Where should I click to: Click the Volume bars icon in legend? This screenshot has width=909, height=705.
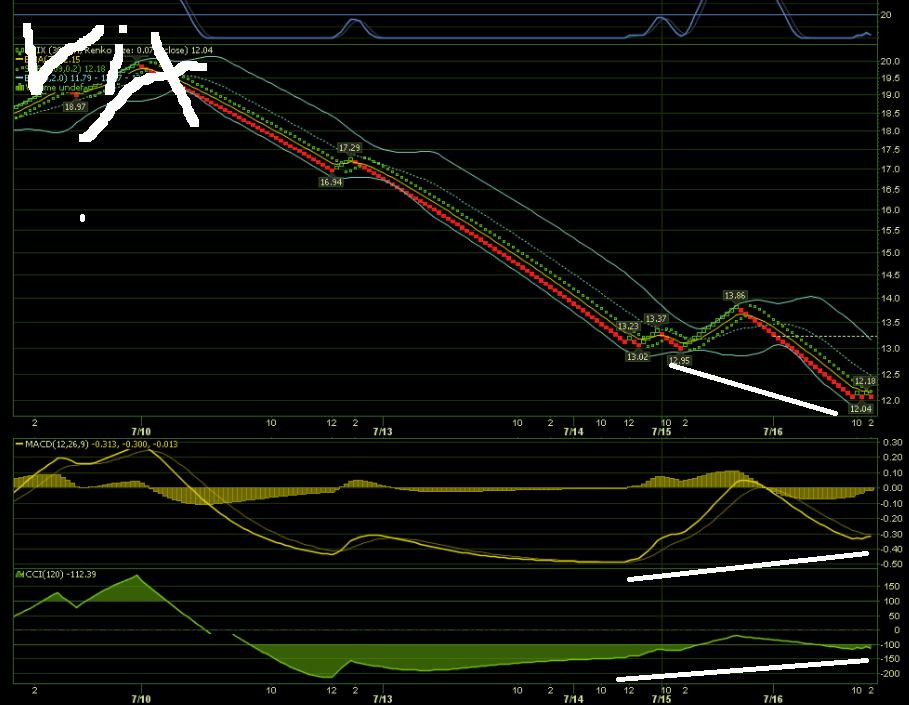tap(20, 87)
